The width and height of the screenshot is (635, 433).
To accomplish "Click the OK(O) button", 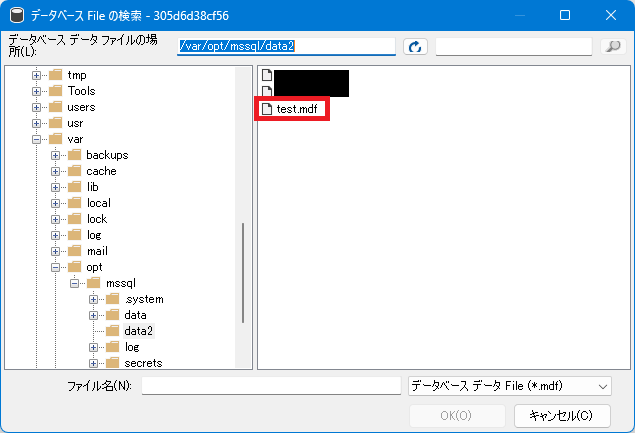I will 457,416.
